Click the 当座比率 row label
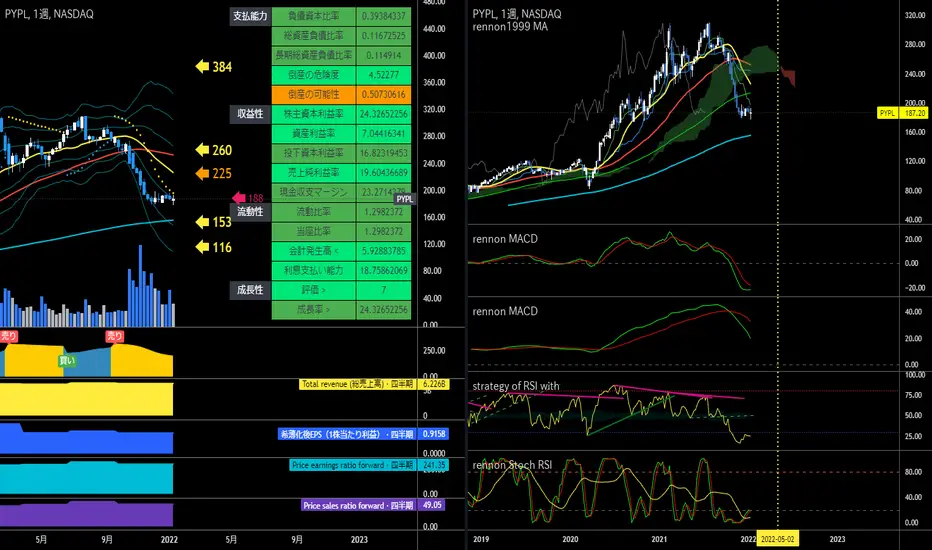Viewport: 932px width, 550px height. coord(314,231)
